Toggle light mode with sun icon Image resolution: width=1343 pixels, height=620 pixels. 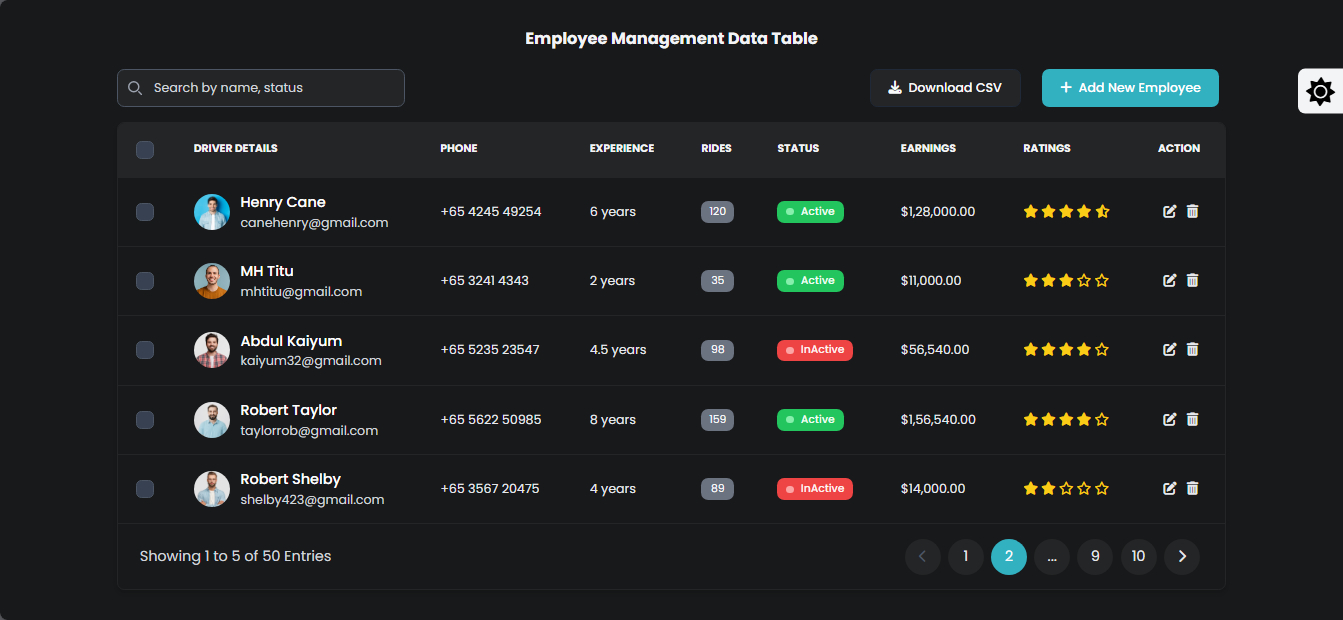pyautogui.click(x=1320, y=92)
